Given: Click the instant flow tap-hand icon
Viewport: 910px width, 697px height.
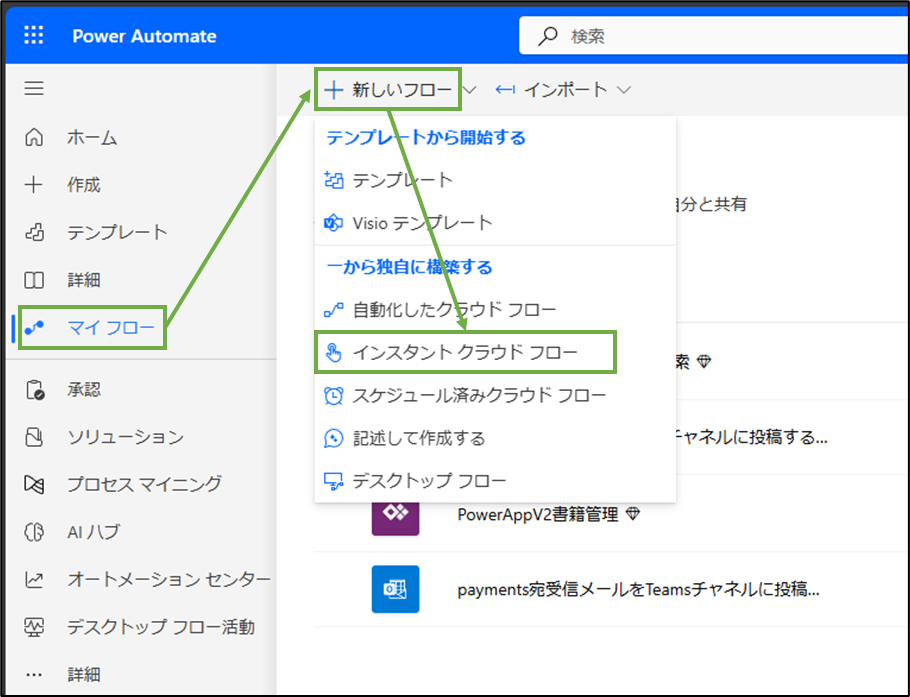Looking at the screenshot, I should [333, 352].
